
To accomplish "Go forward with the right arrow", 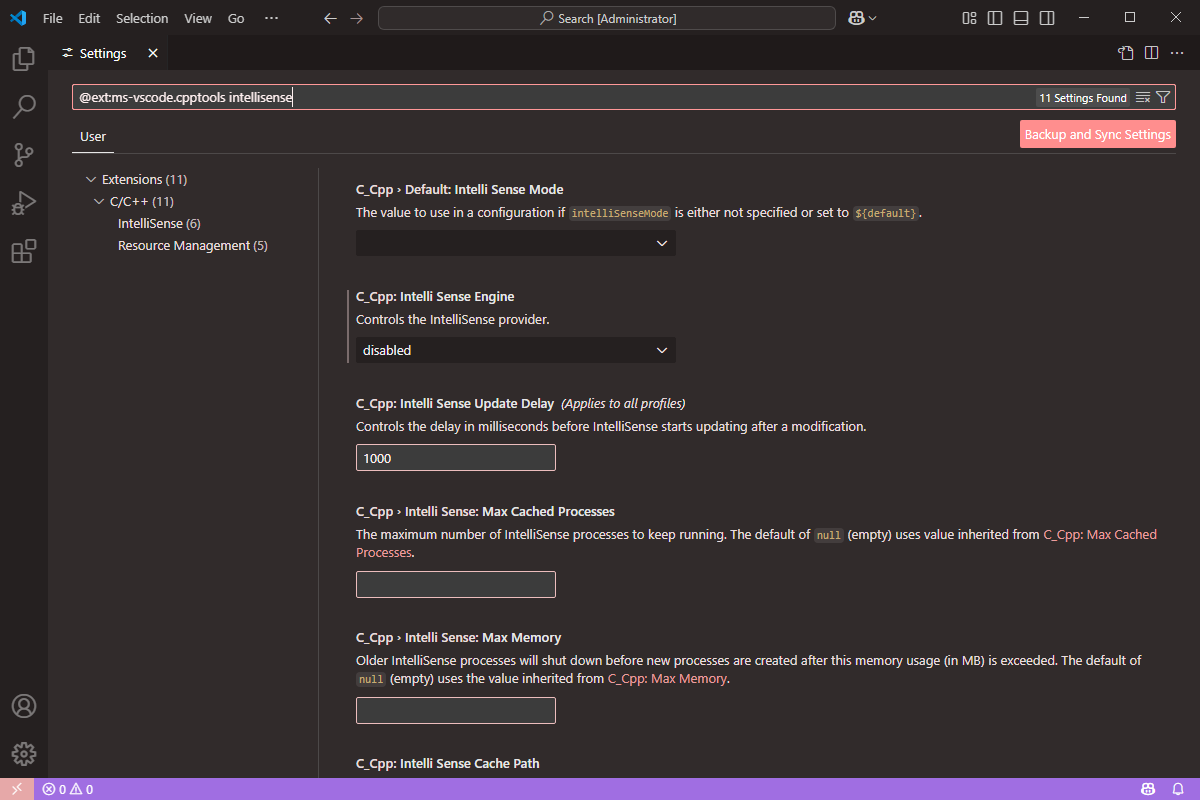I will pyautogui.click(x=356, y=18).
